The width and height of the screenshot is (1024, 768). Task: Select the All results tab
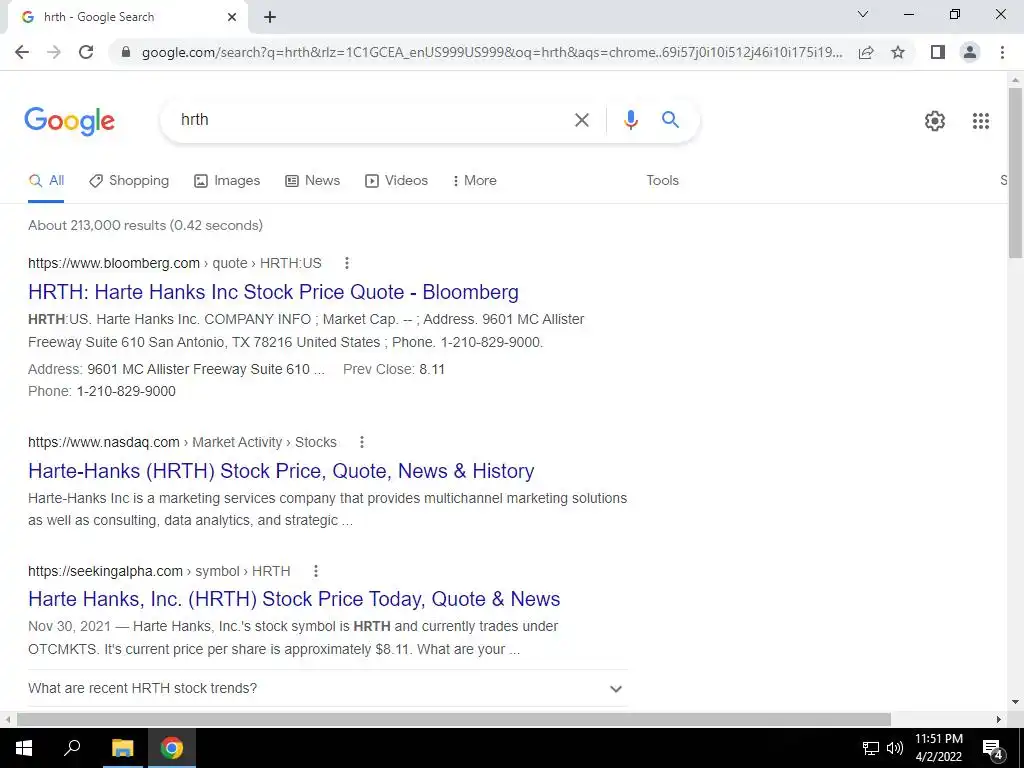(46, 181)
